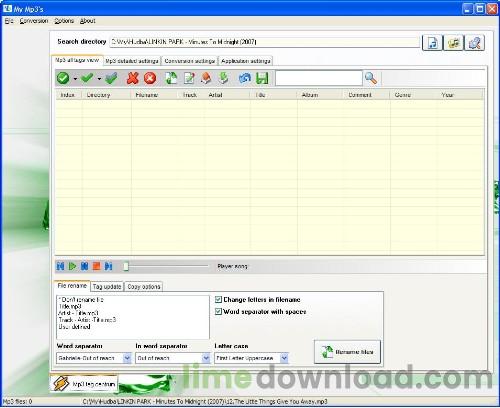The height and width of the screenshot is (408, 500).
Task: Toggle Word separator with spaces checkbox
Action: point(218,311)
